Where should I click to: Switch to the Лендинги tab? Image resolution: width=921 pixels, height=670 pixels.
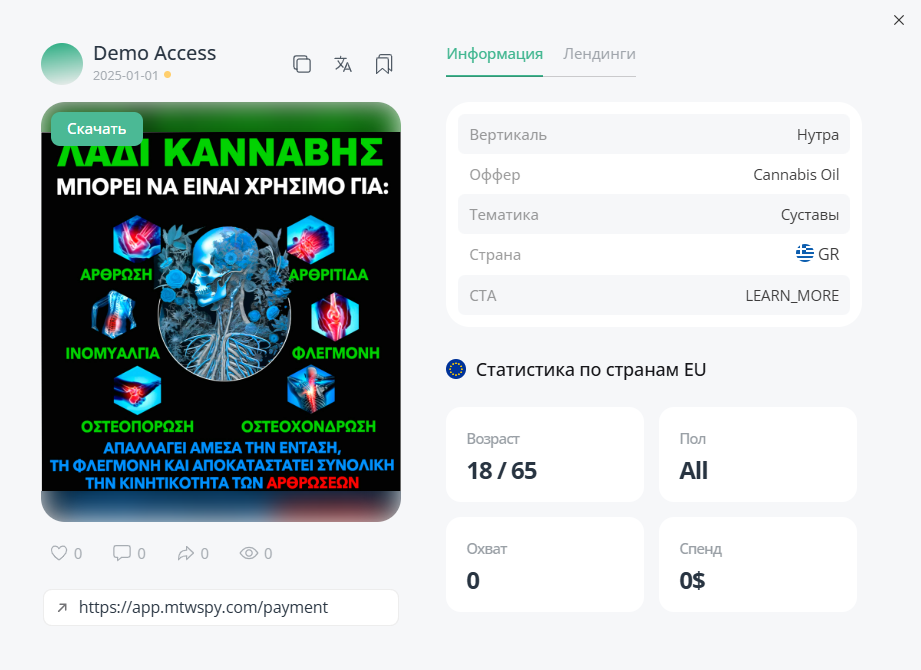599,54
